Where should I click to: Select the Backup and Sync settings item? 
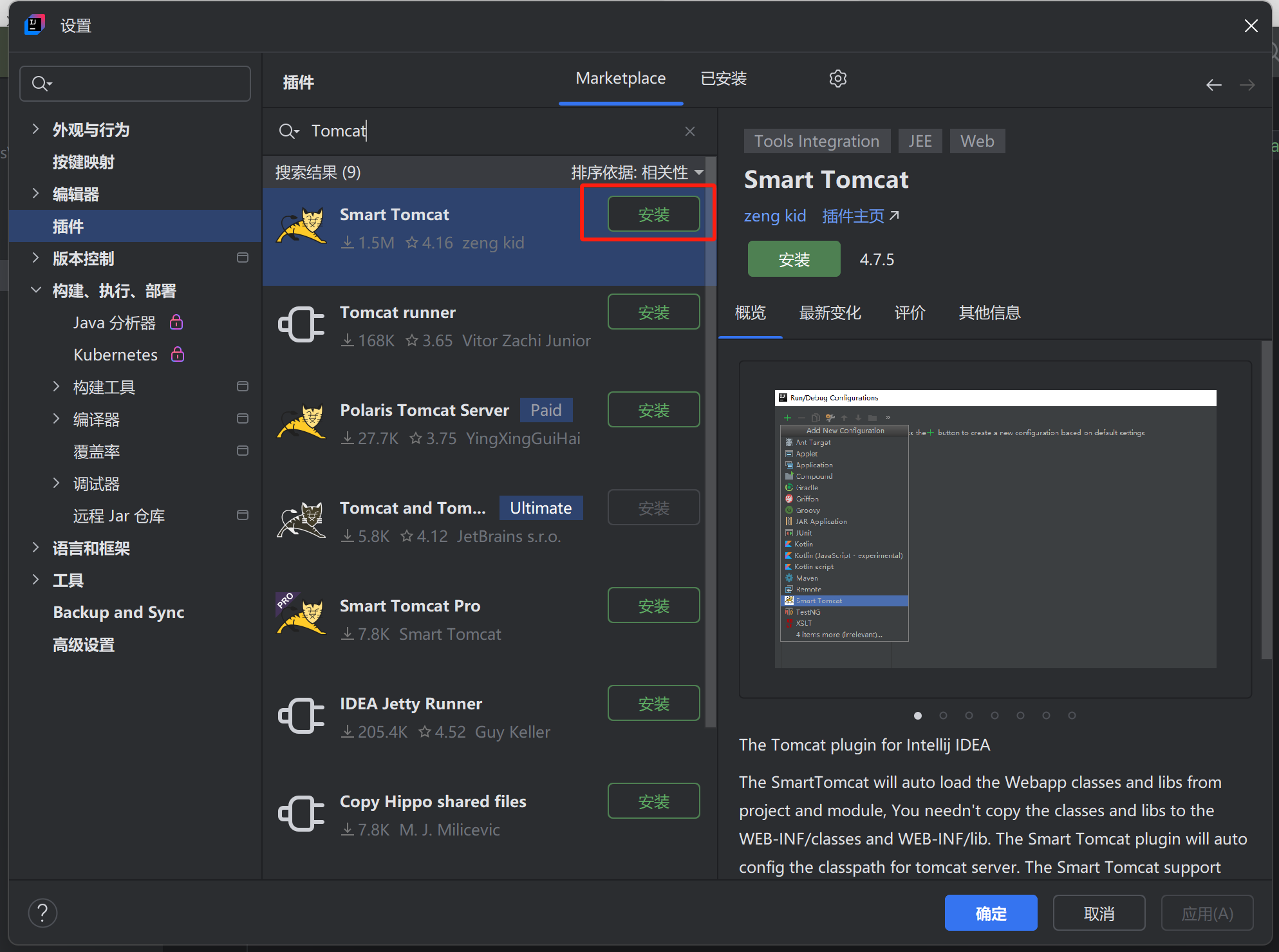point(118,612)
